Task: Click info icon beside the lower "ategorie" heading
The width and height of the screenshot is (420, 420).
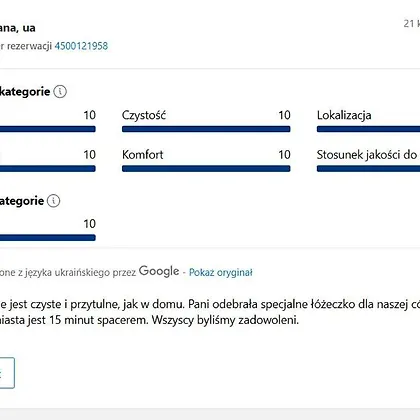Action: [53, 201]
